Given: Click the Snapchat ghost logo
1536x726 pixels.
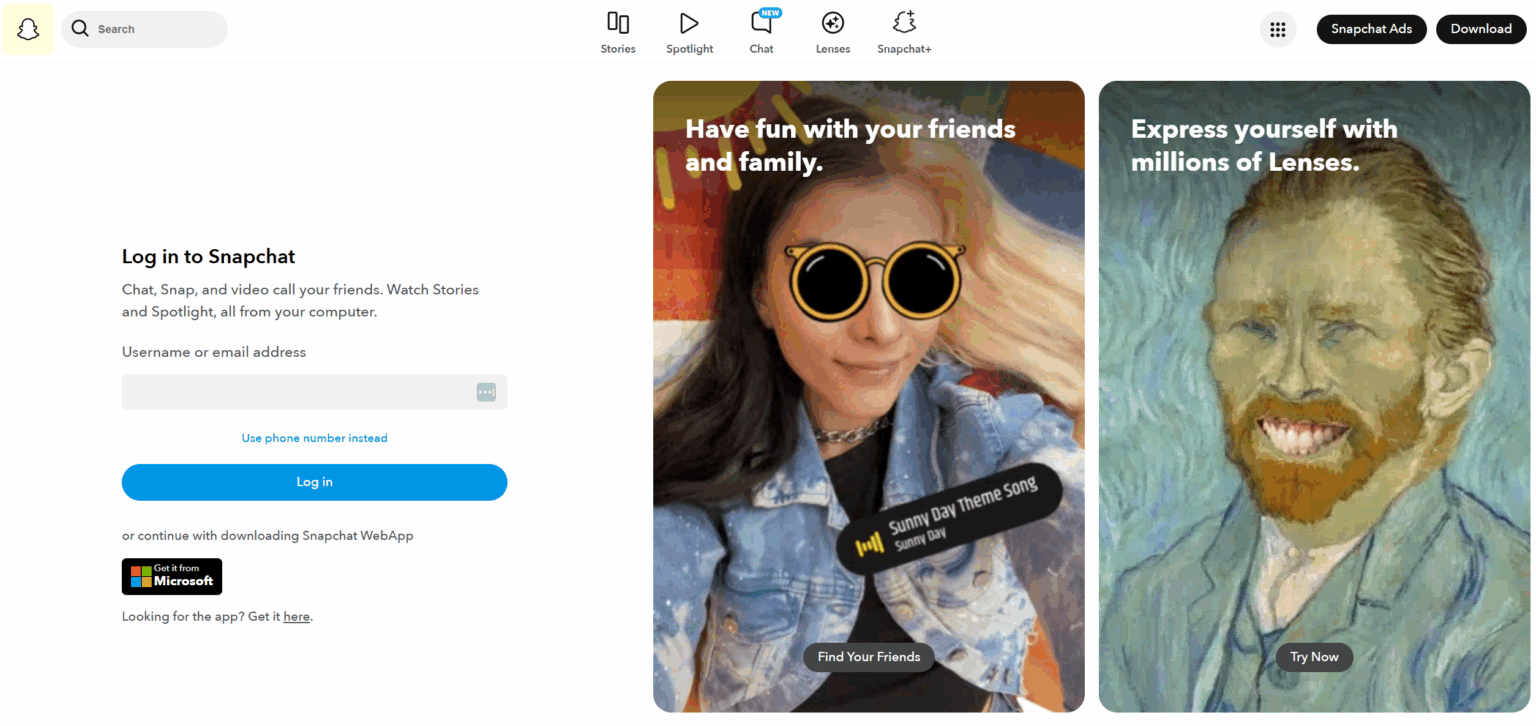Looking at the screenshot, I should tap(28, 28).
